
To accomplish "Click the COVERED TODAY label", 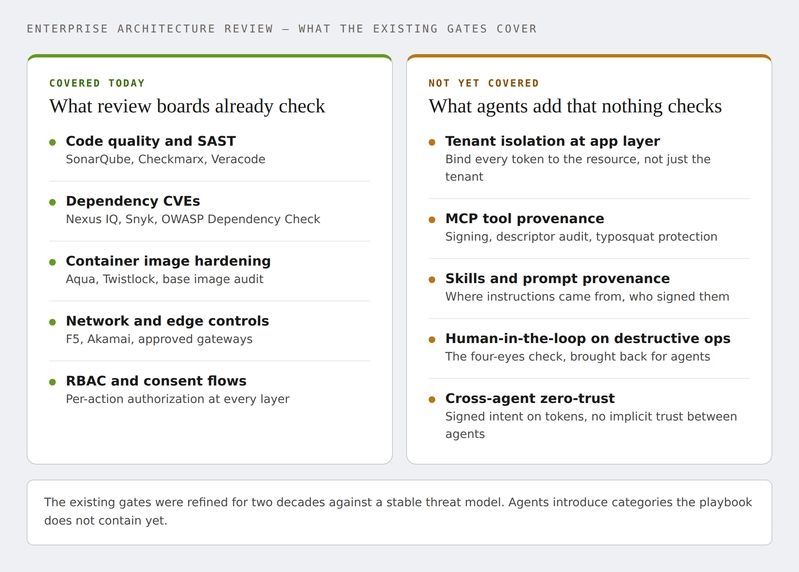I will point(97,83).
